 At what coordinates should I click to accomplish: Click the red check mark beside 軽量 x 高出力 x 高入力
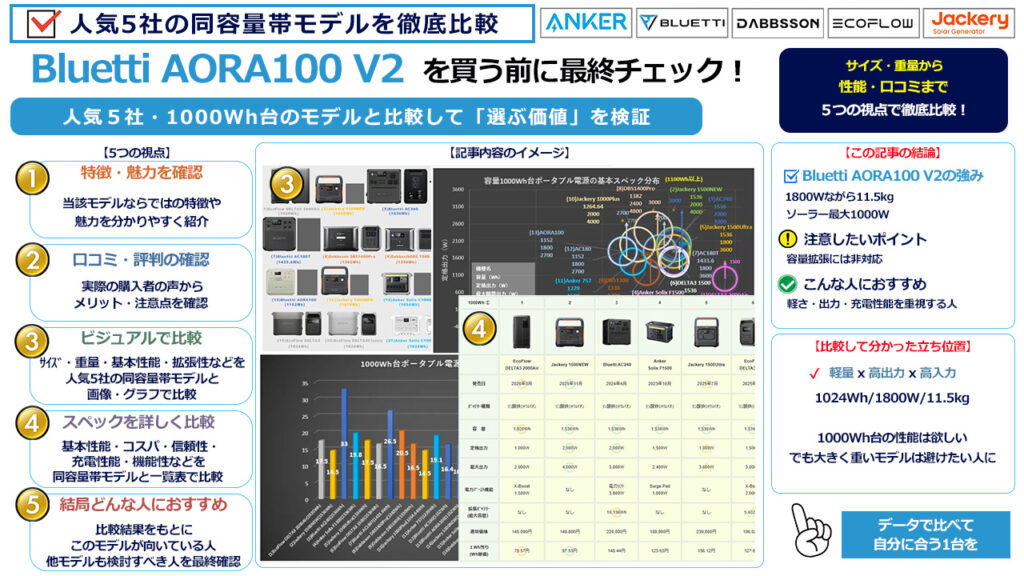pyautogui.click(x=814, y=374)
